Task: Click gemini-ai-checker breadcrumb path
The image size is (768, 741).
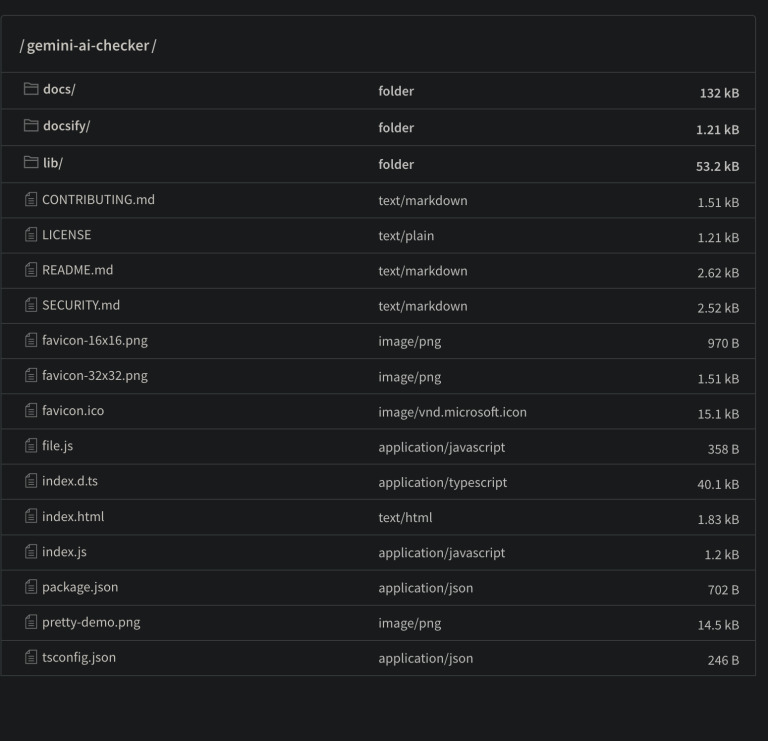Action: 88,46
